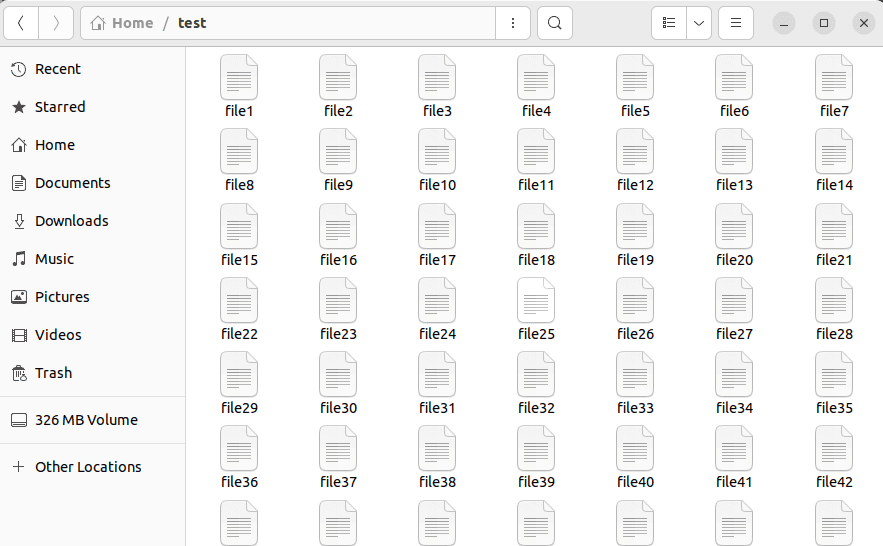Open the hamburger main menu
The height and width of the screenshot is (546, 883).
pyautogui.click(x=735, y=23)
